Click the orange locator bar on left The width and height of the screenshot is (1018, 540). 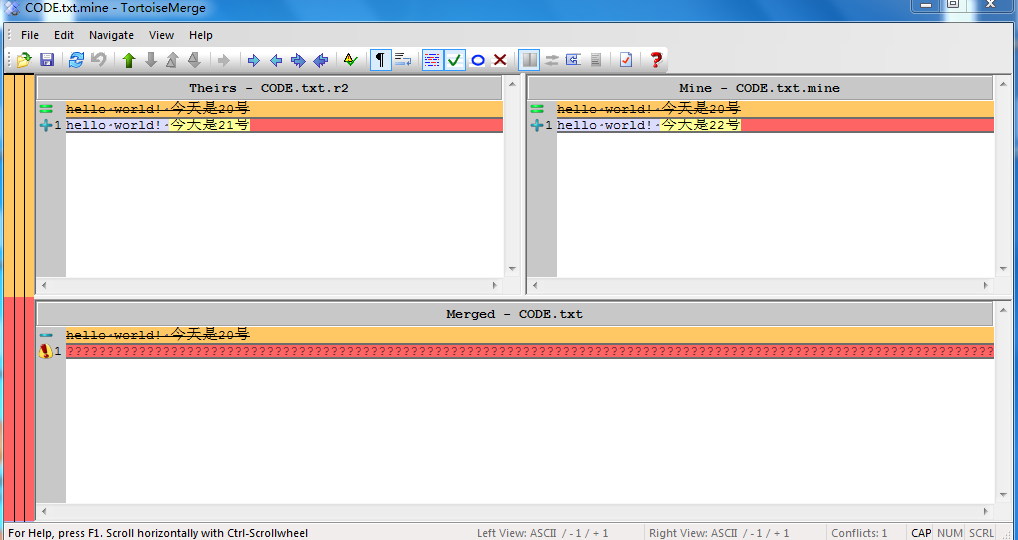18,185
